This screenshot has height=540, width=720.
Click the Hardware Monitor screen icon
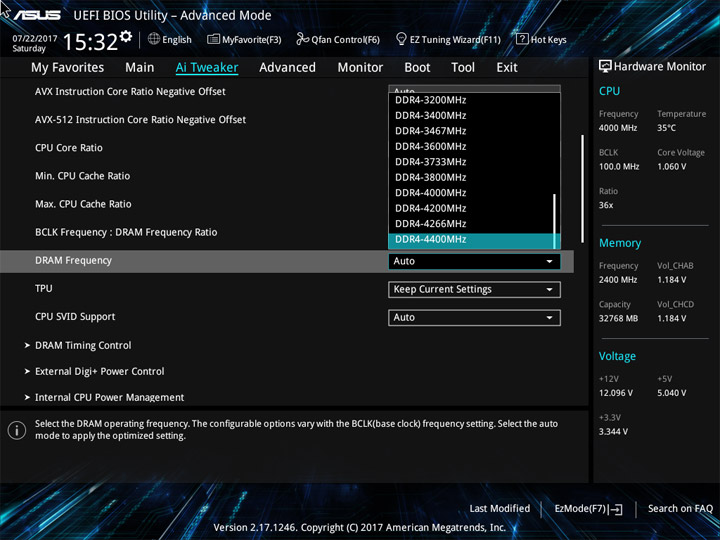coord(605,67)
